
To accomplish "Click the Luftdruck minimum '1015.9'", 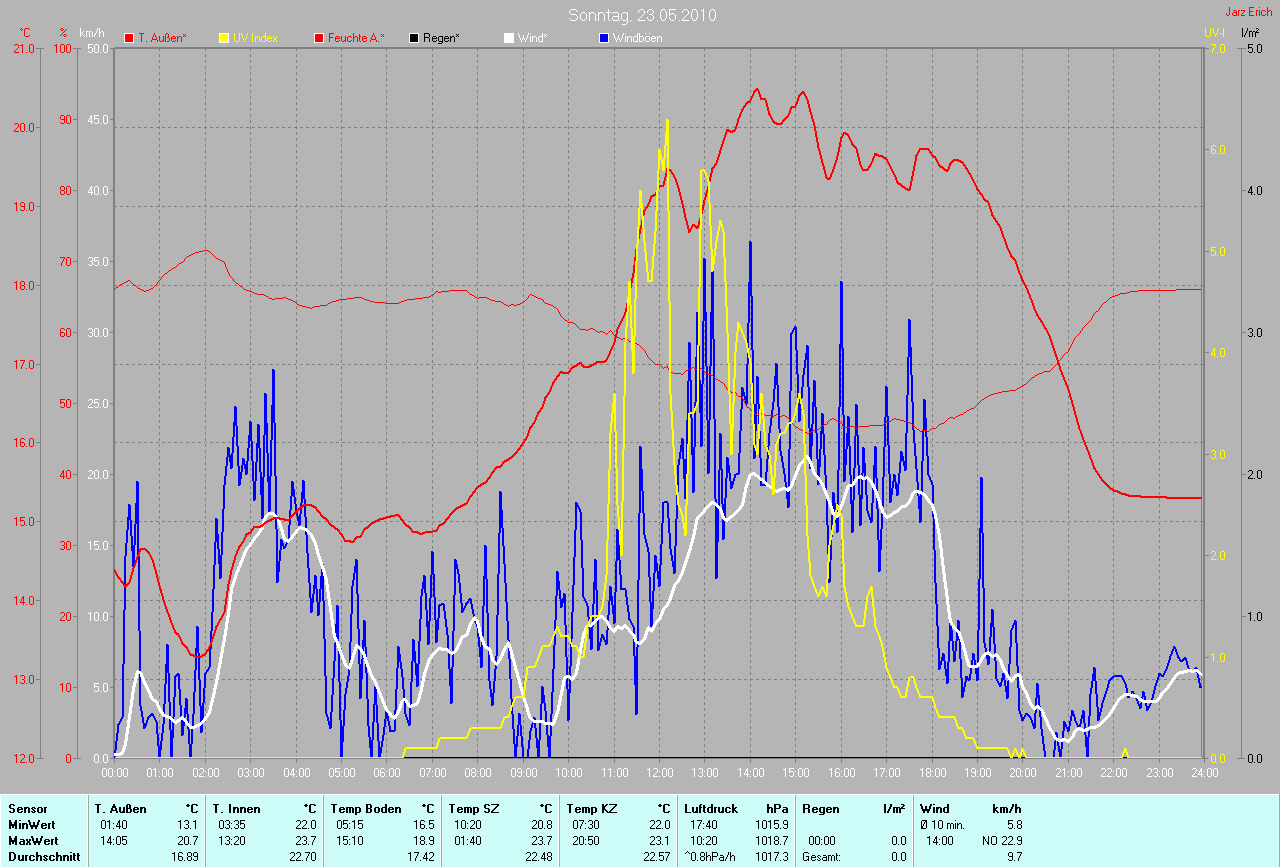I will pyautogui.click(x=771, y=824).
